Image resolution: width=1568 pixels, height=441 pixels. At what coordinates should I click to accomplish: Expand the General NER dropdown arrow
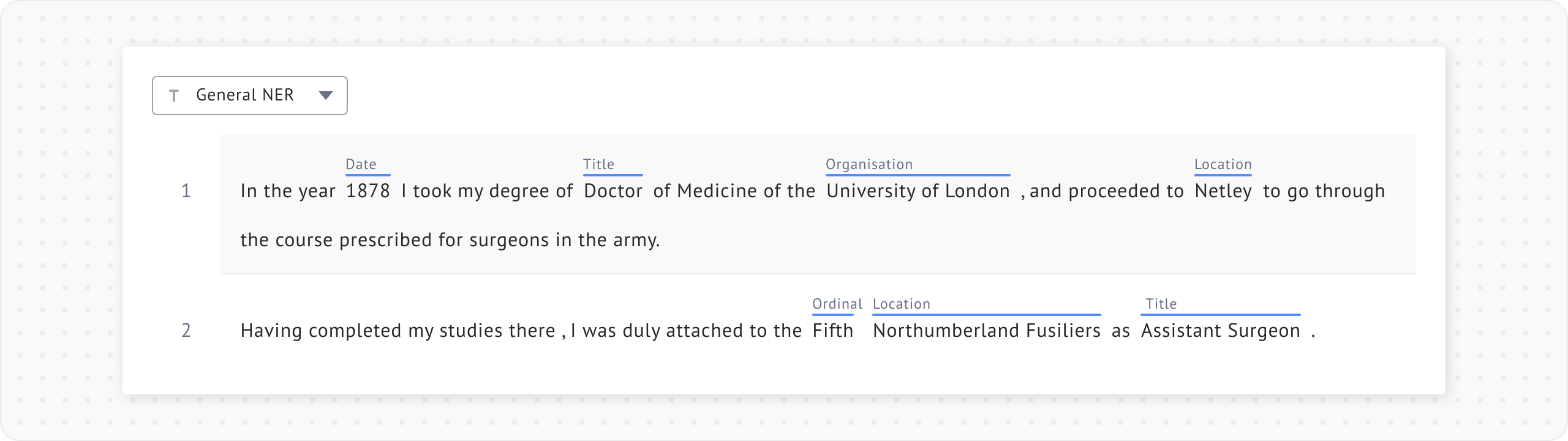pos(326,95)
